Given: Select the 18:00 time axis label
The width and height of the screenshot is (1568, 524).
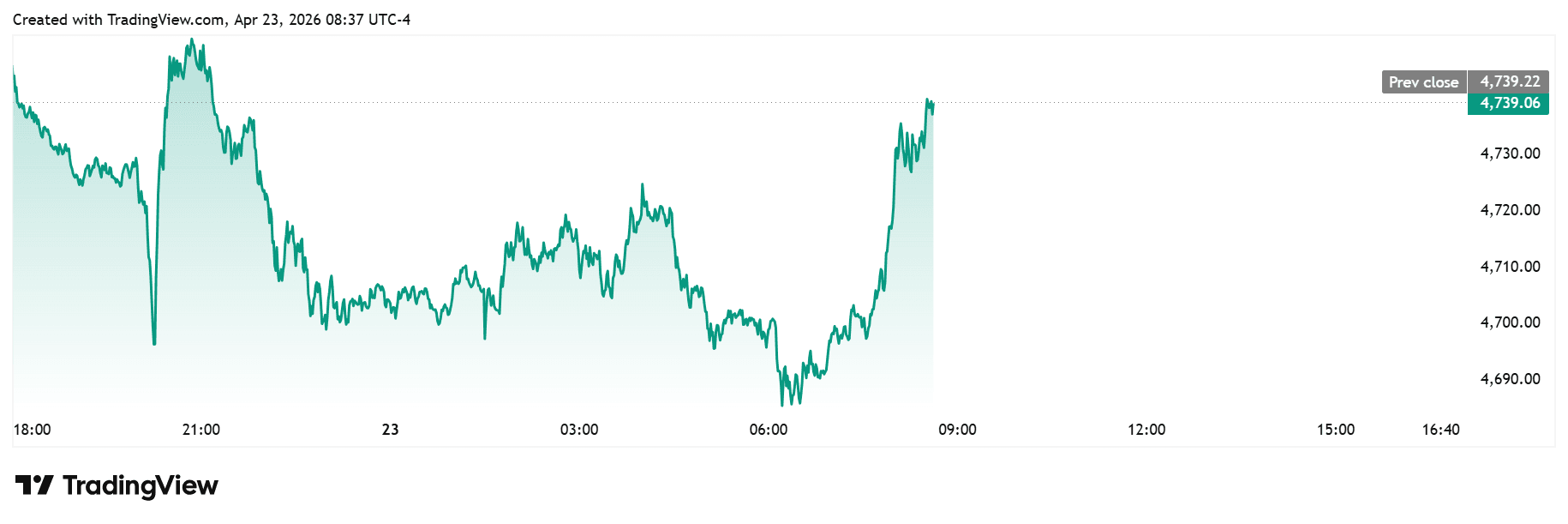Looking at the screenshot, I should click(33, 430).
